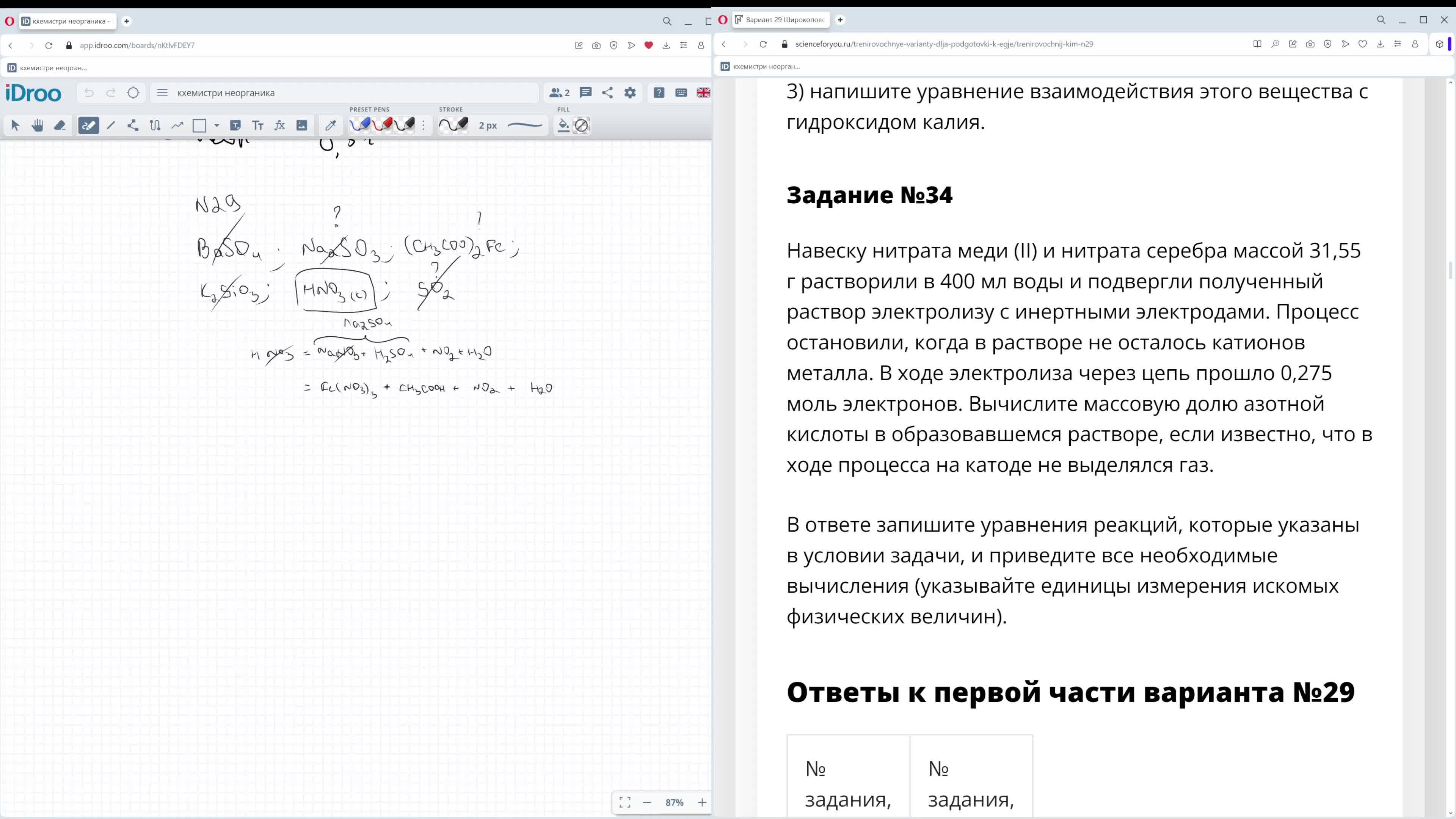Image resolution: width=1456 pixels, height=819 pixels.
Task: Open the board menu via hamburger icon
Action: pos(162,93)
